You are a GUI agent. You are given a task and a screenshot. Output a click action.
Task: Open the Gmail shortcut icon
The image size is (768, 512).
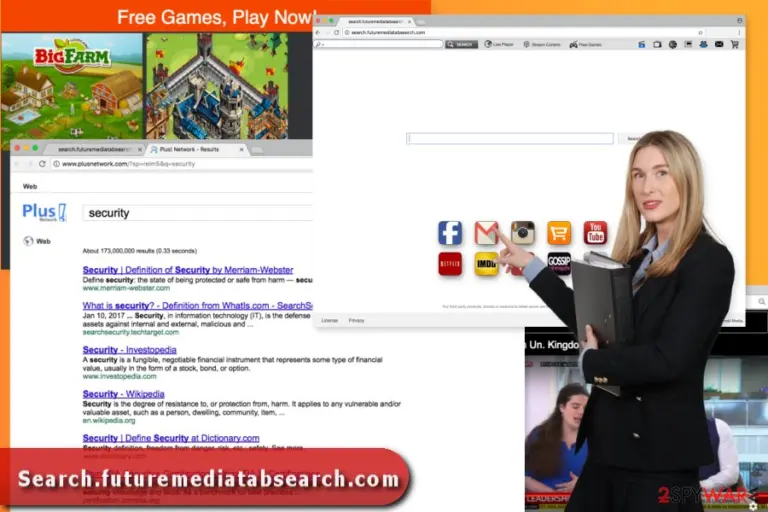click(486, 233)
